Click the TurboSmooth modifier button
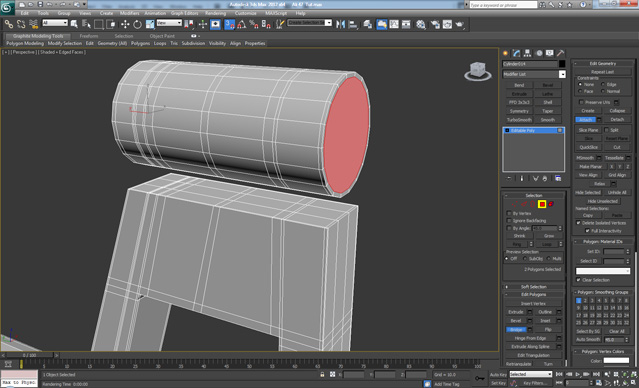Image resolution: width=639 pixels, height=388 pixels. (519, 120)
